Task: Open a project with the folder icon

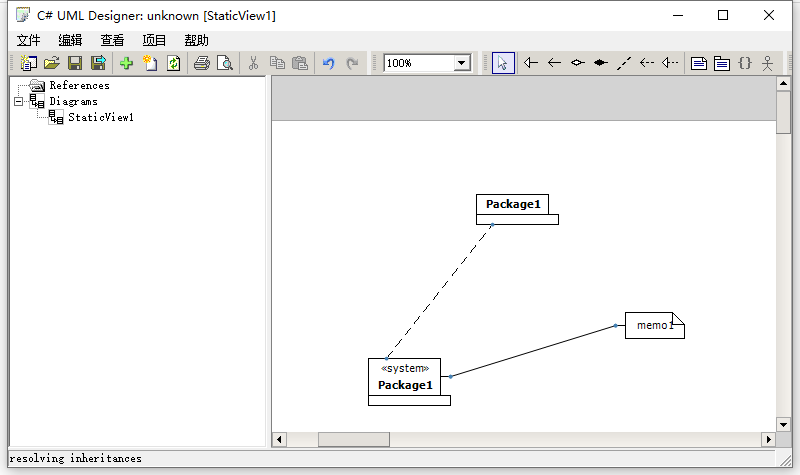Action: [x=52, y=63]
